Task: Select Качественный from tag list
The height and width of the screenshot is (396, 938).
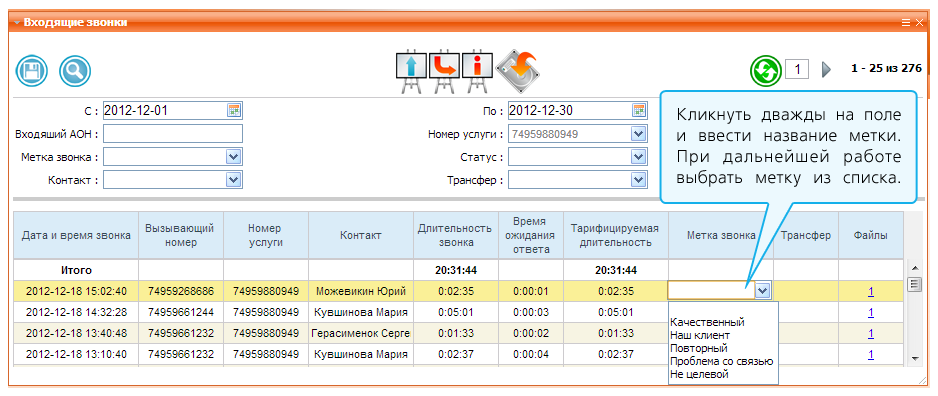Action: [707, 322]
